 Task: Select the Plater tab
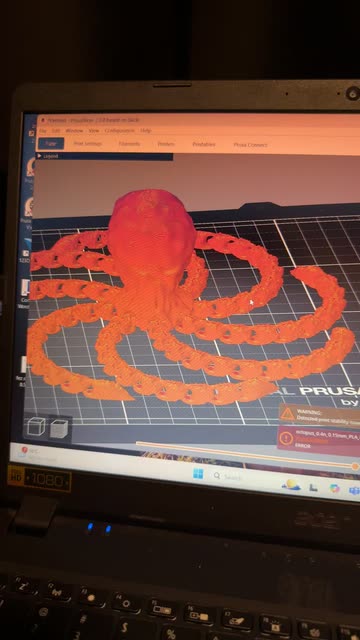51,143
